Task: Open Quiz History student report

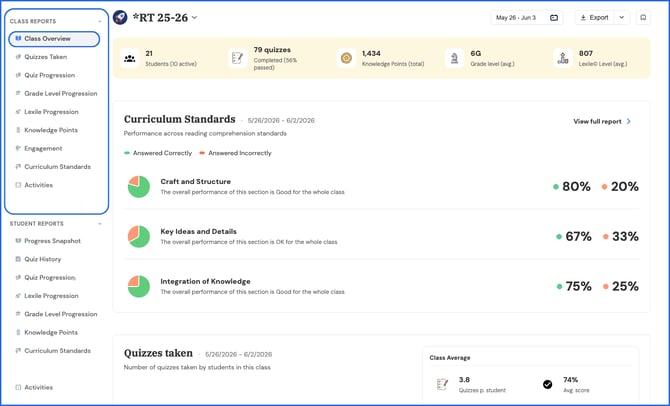Action: coord(42,259)
